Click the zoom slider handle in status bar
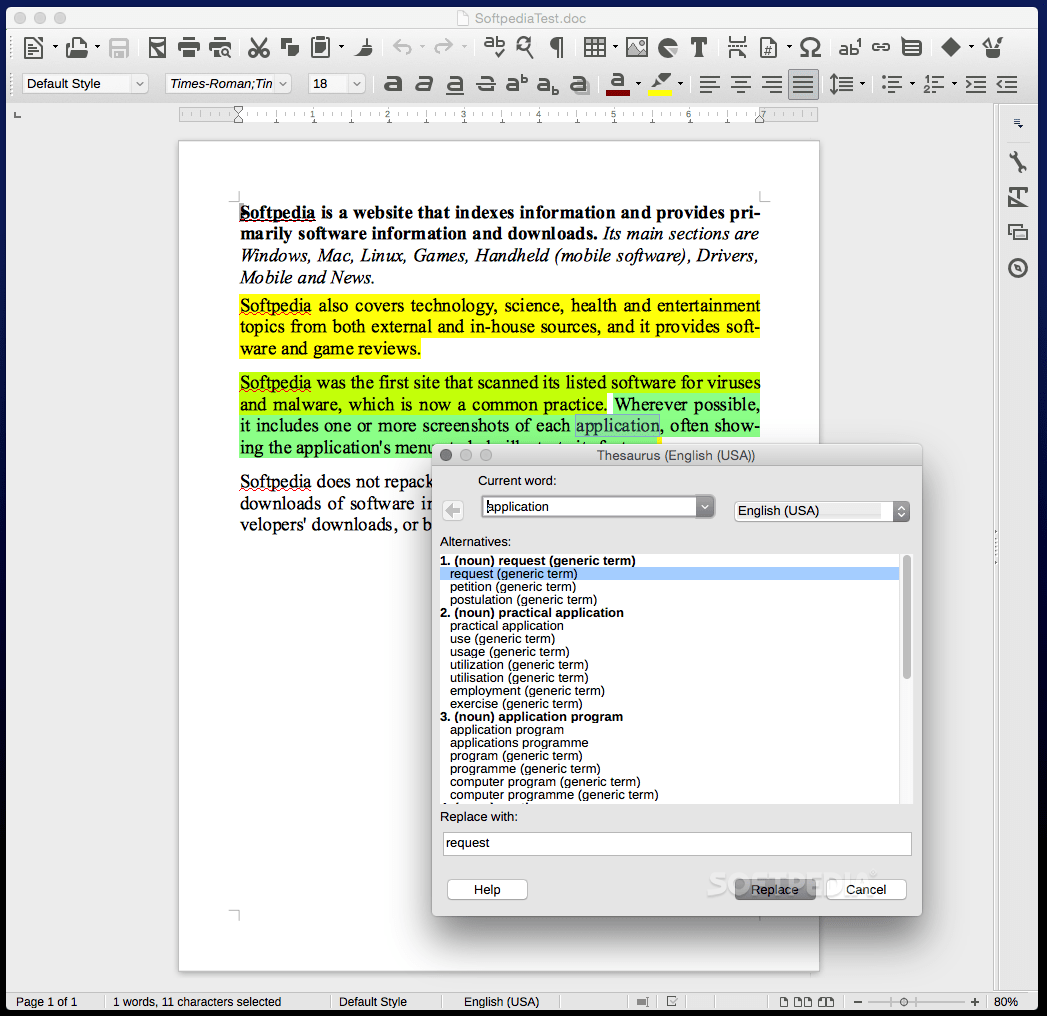The width and height of the screenshot is (1047, 1016). point(903,1002)
